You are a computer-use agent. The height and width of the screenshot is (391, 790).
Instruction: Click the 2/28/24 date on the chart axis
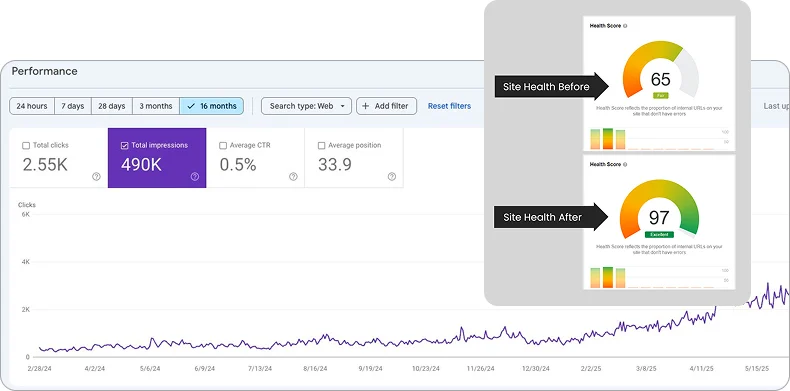pos(39,368)
